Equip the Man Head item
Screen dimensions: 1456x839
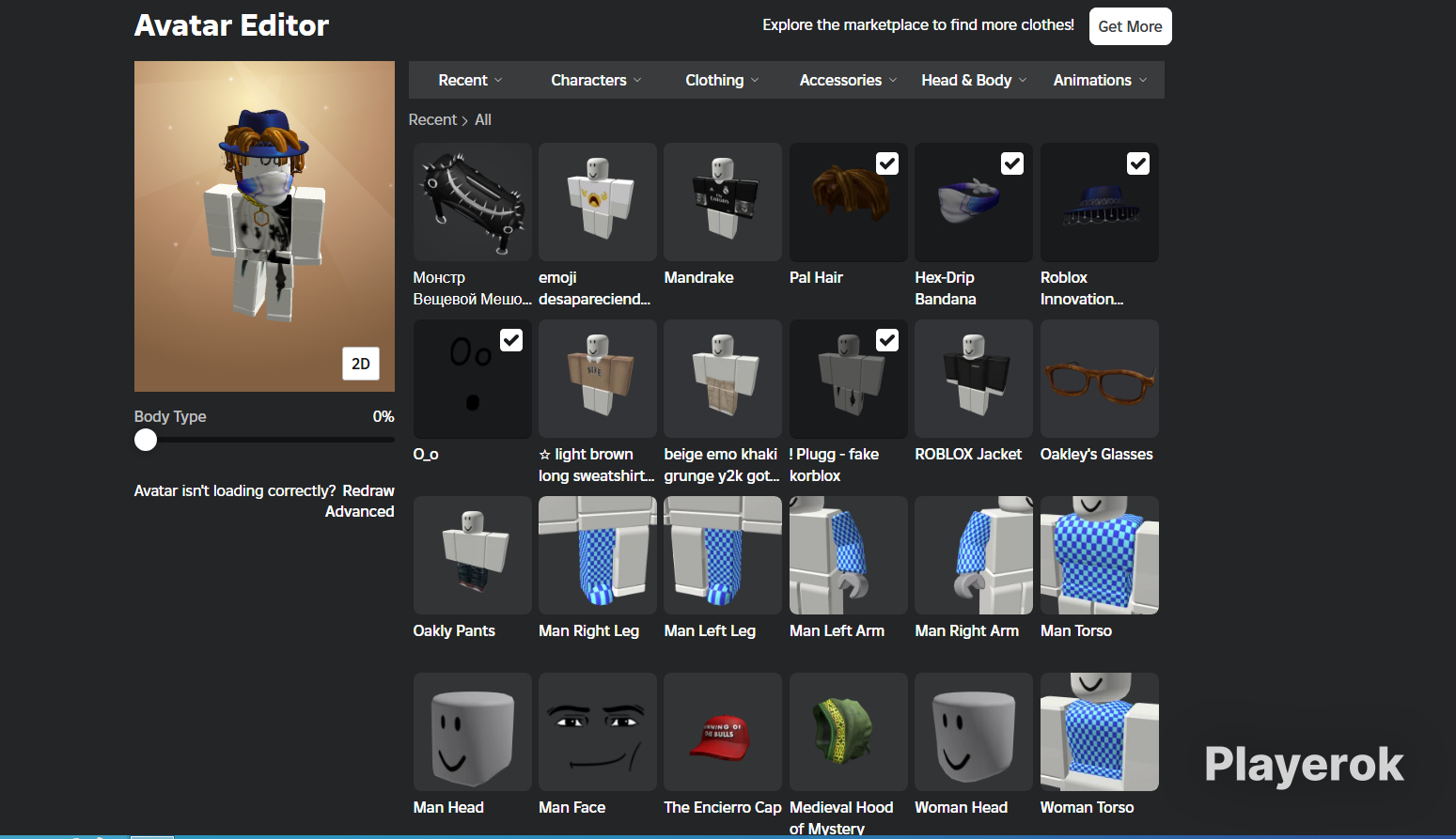pyautogui.click(x=473, y=732)
